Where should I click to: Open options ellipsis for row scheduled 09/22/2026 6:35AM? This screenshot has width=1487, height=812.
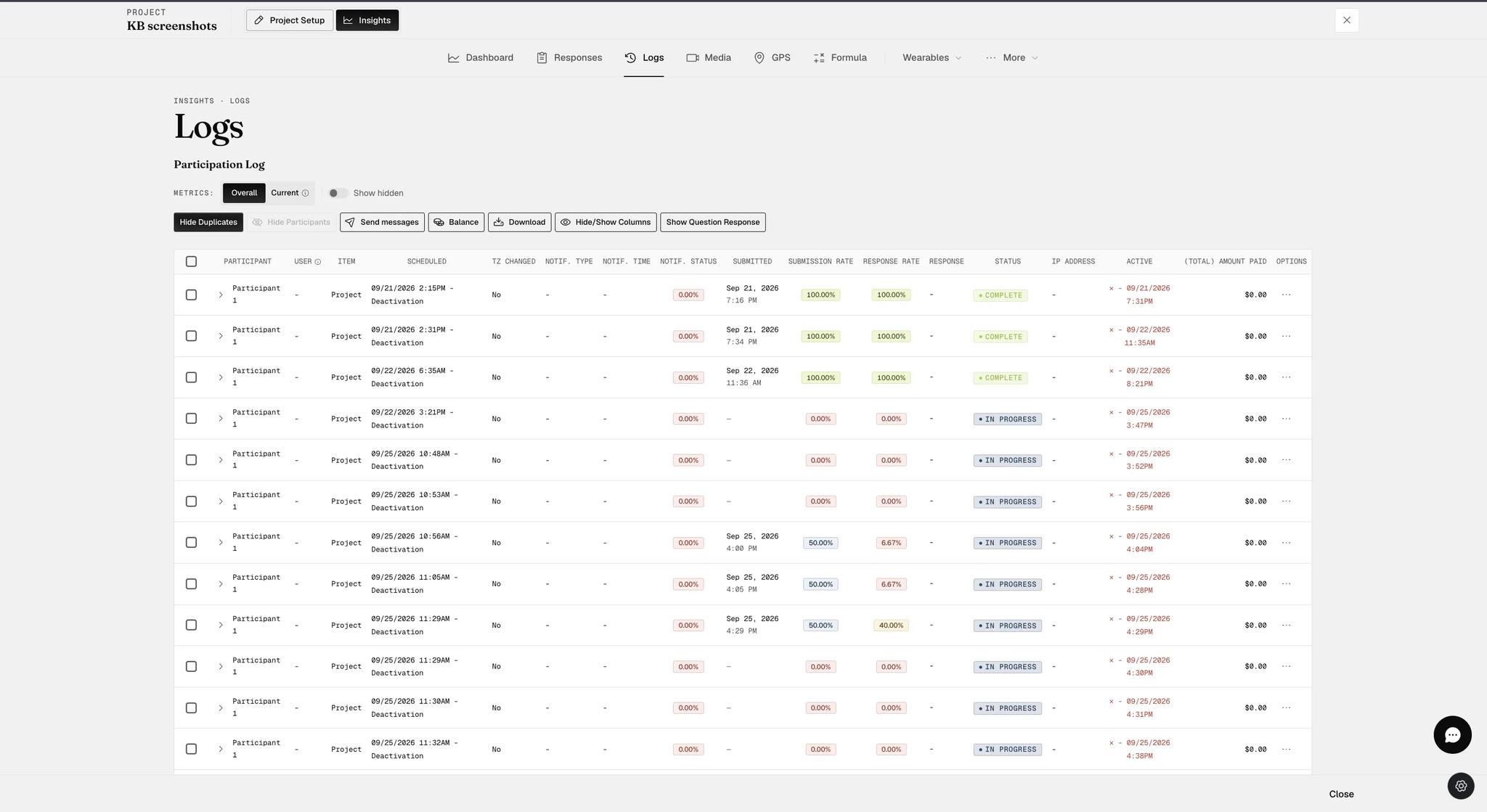point(1287,377)
